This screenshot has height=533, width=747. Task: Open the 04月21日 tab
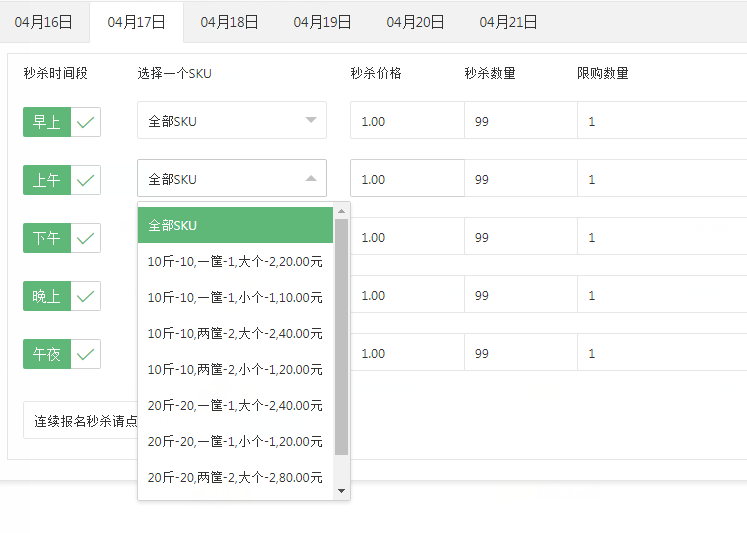coord(508,22)
